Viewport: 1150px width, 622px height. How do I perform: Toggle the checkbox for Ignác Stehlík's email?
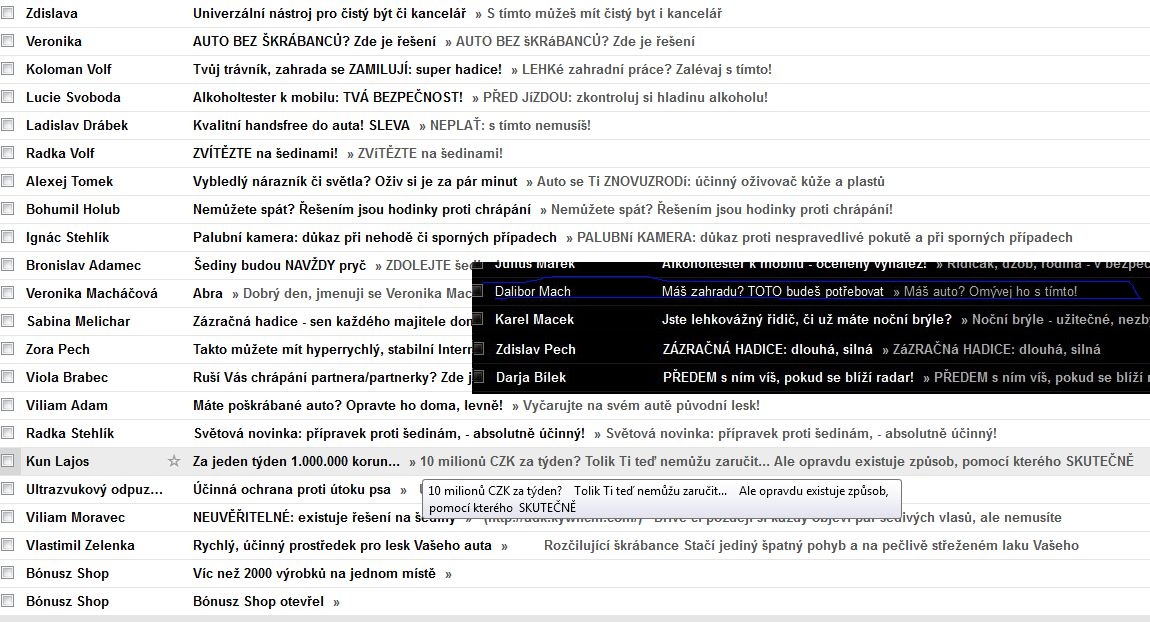(x=7, y=237)
